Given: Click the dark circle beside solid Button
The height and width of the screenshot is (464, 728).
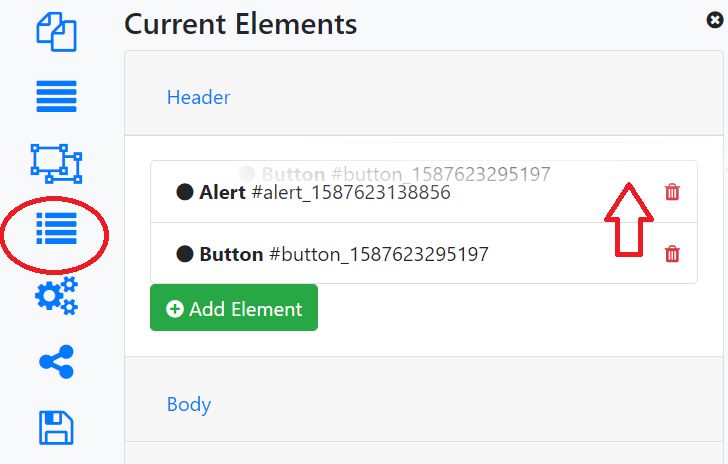Looking at the screenshot, I should [184, 254].
